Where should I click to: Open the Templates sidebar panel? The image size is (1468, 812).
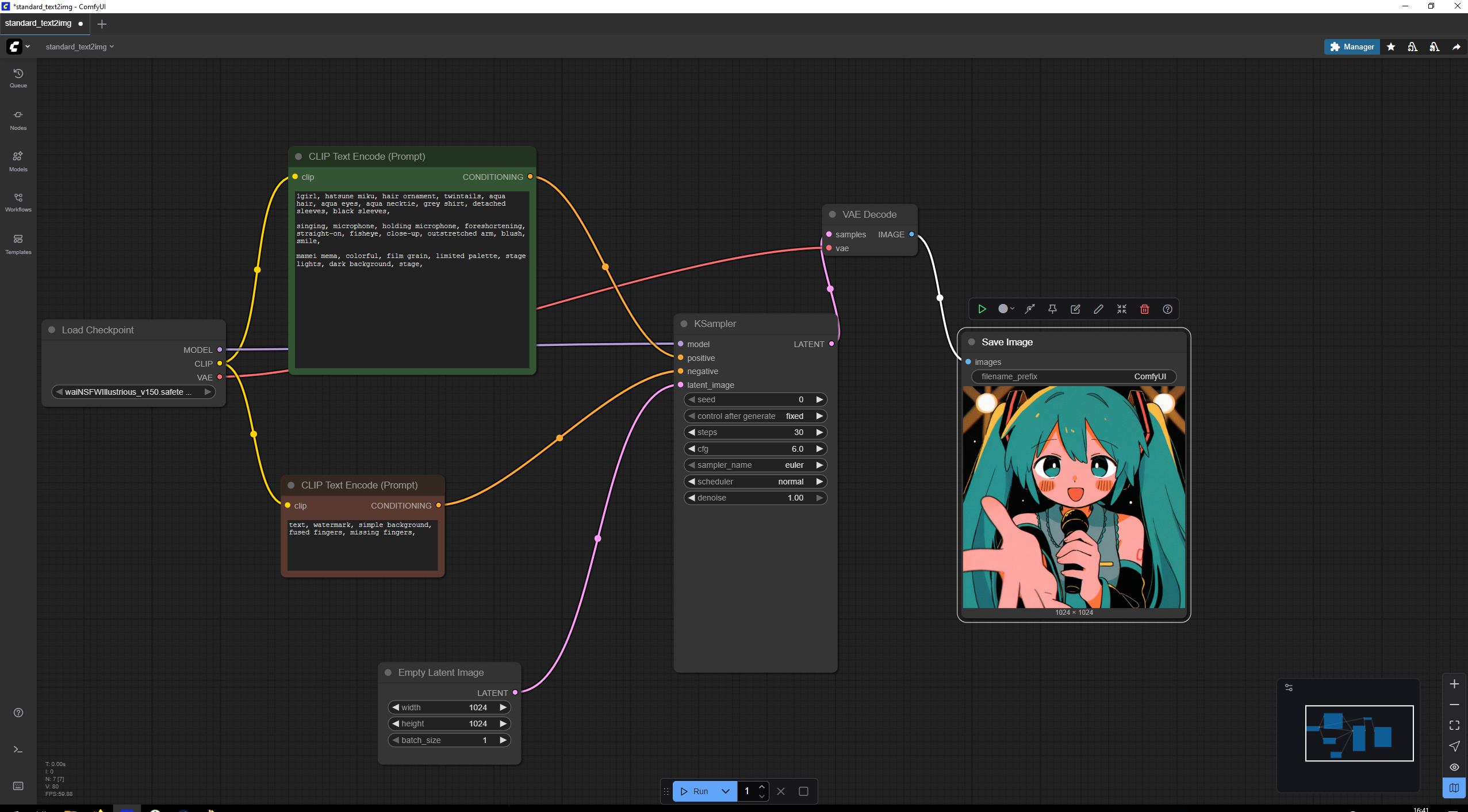(x=18, y=244)
